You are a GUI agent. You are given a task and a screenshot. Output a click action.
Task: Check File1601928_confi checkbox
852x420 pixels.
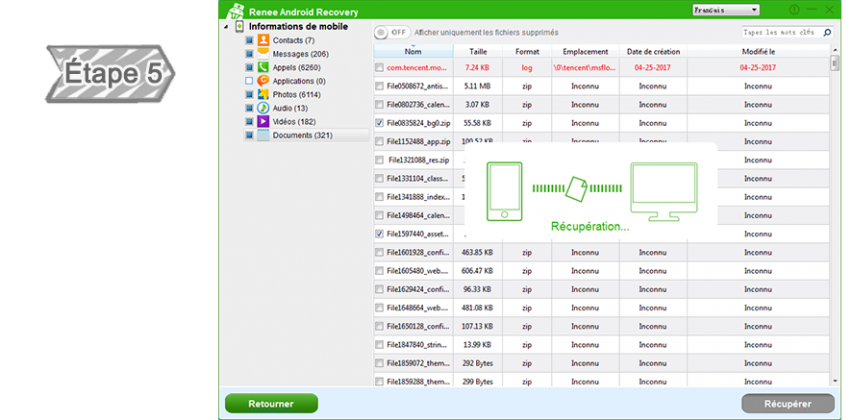tap(379, 253)
